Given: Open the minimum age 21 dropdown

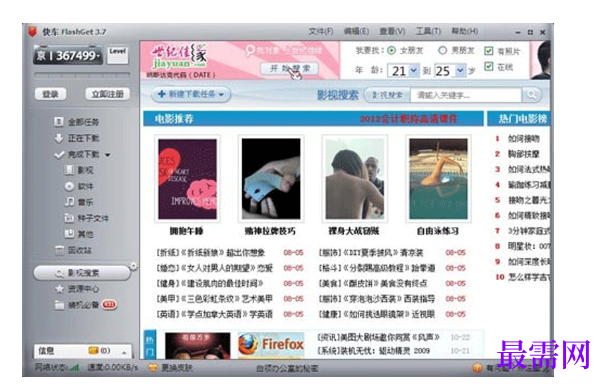Looking at the screenshot, I should 413,71.
